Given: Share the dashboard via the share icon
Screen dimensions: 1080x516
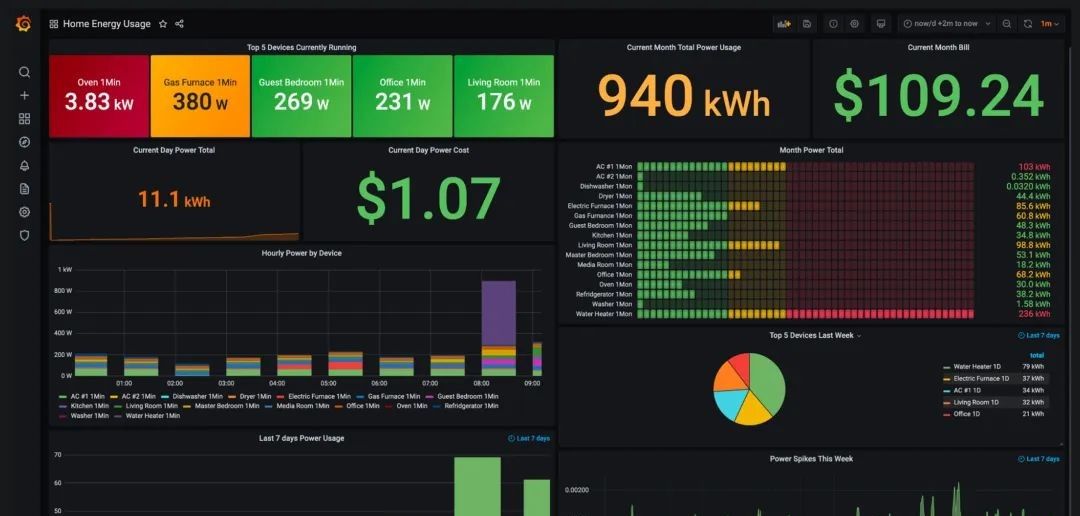Looking at the screenshot, I should click(x=179, y=24).
